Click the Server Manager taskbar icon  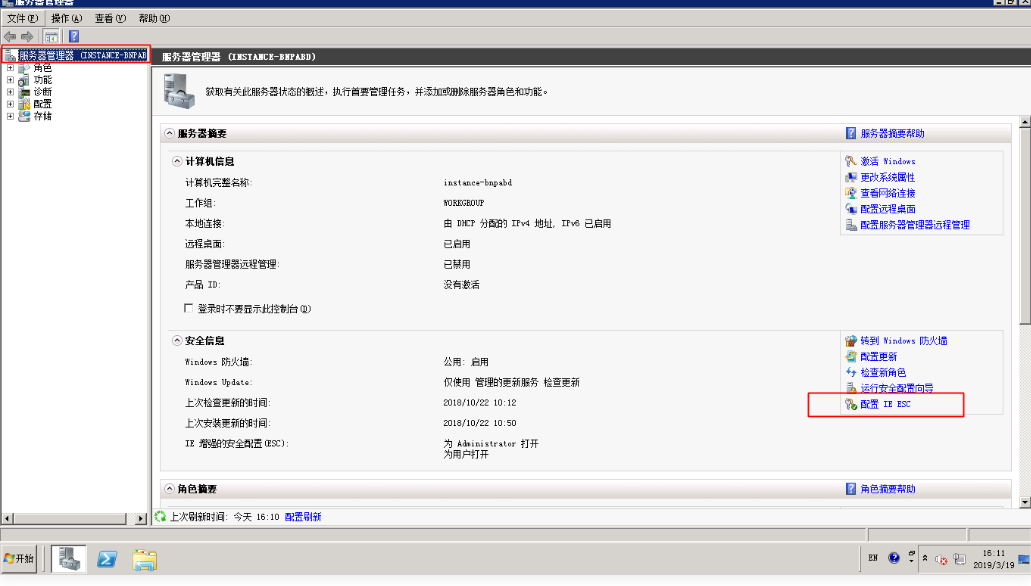tap(68, 559)
